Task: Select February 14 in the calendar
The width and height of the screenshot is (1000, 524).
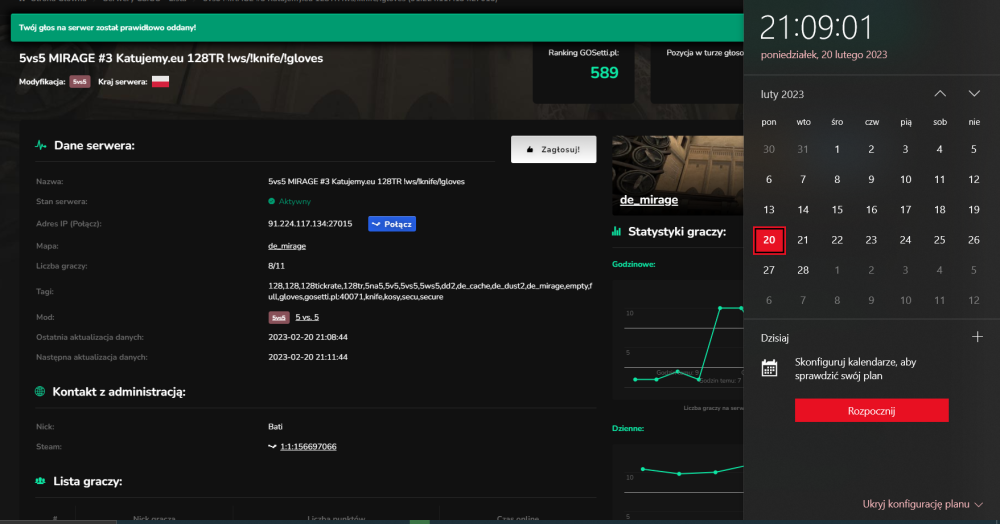Action: pos(803,210)
